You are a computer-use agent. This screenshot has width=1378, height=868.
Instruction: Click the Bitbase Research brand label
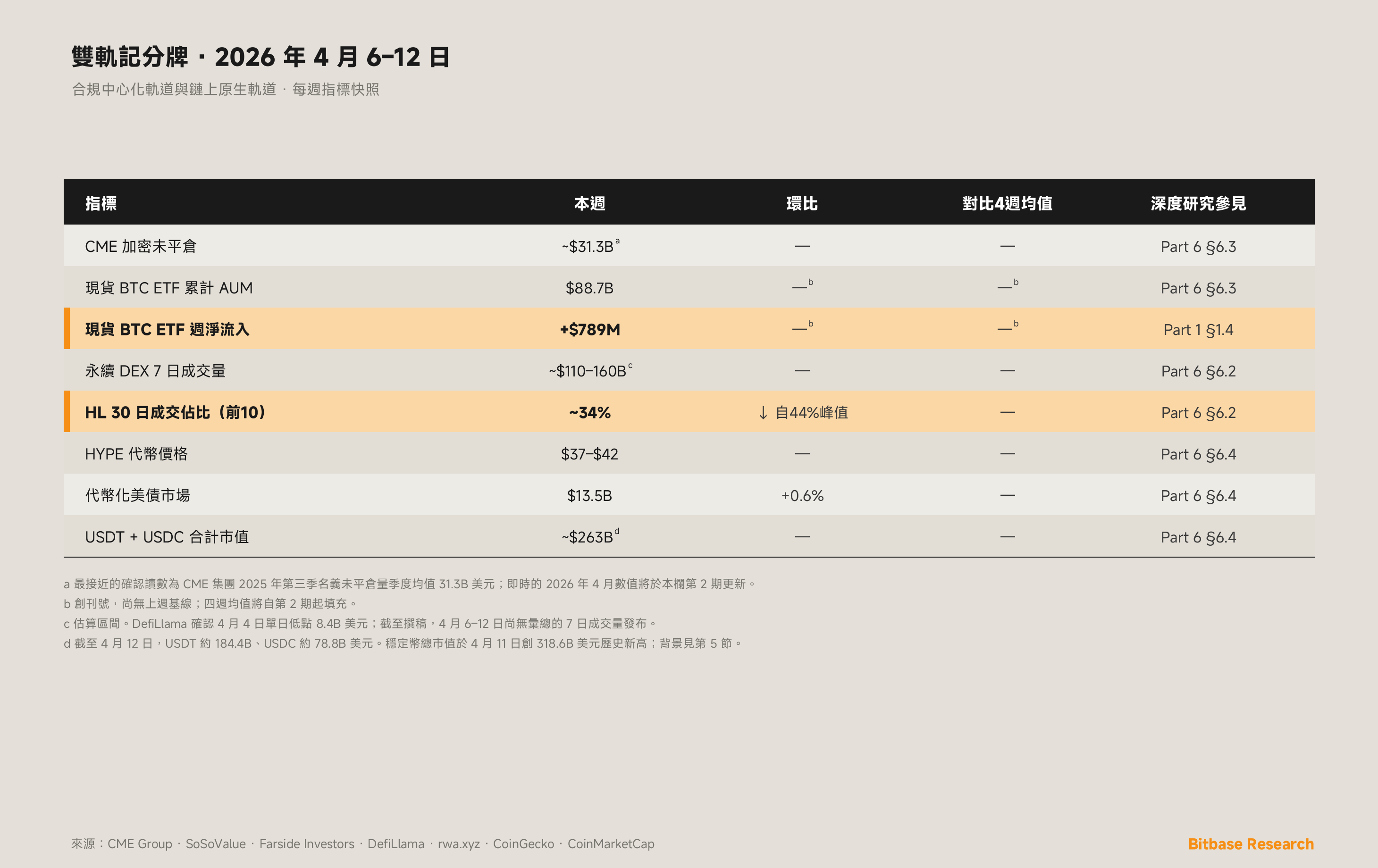click(1251, 844)
